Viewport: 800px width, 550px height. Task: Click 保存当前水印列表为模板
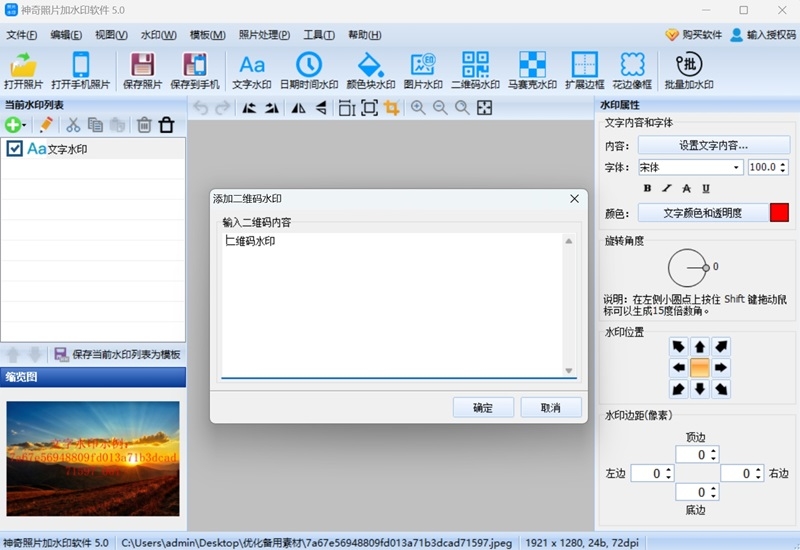click(117, 354)
